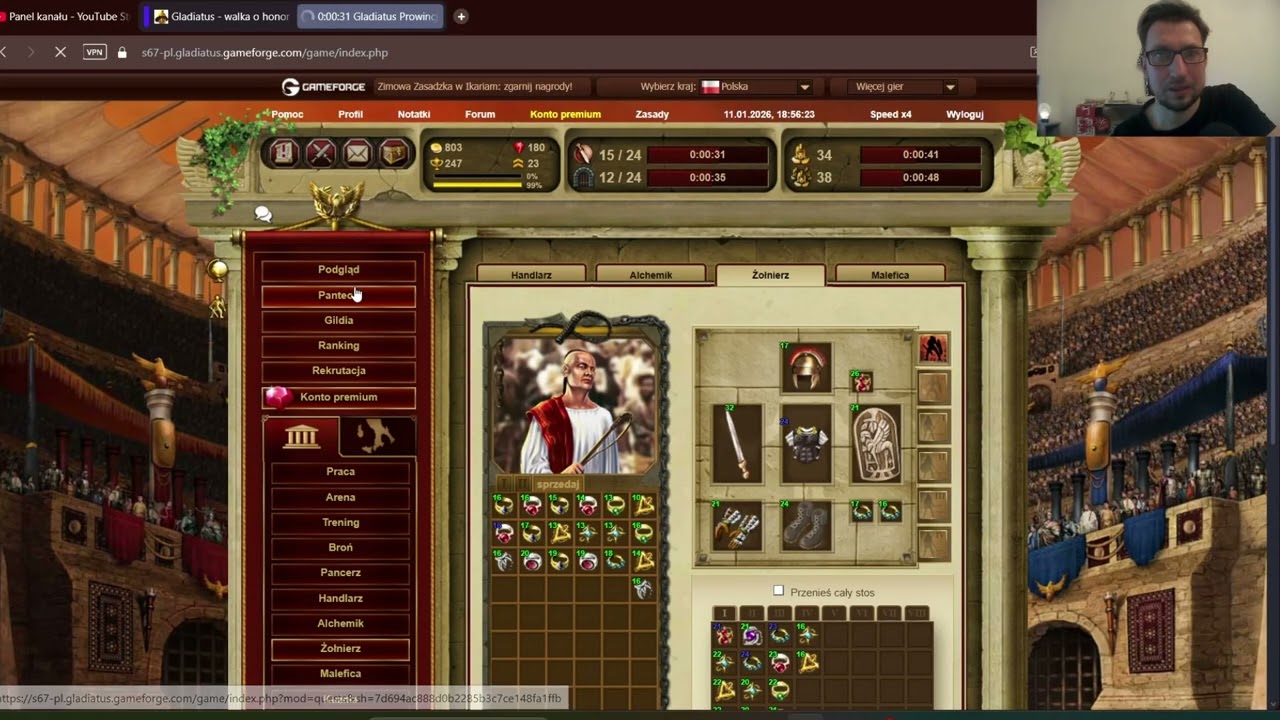Open the envelope messages icon
Image resolution: width=1280 pixels, height=720 pixels.
[357, 153]
